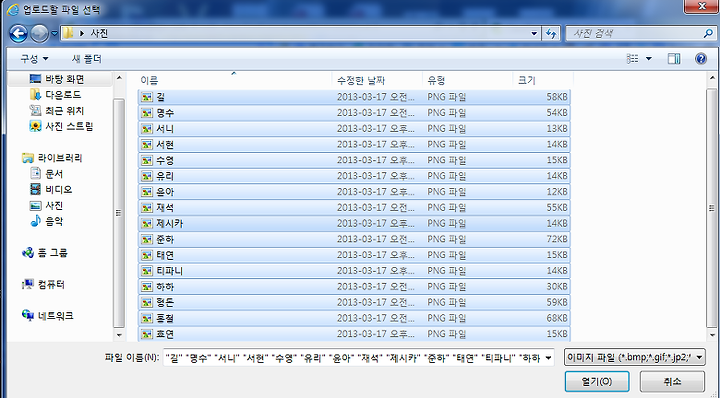Click the refresh button beside address bar
This screenshot has width=720, height=398.
(x=551, y=33)
